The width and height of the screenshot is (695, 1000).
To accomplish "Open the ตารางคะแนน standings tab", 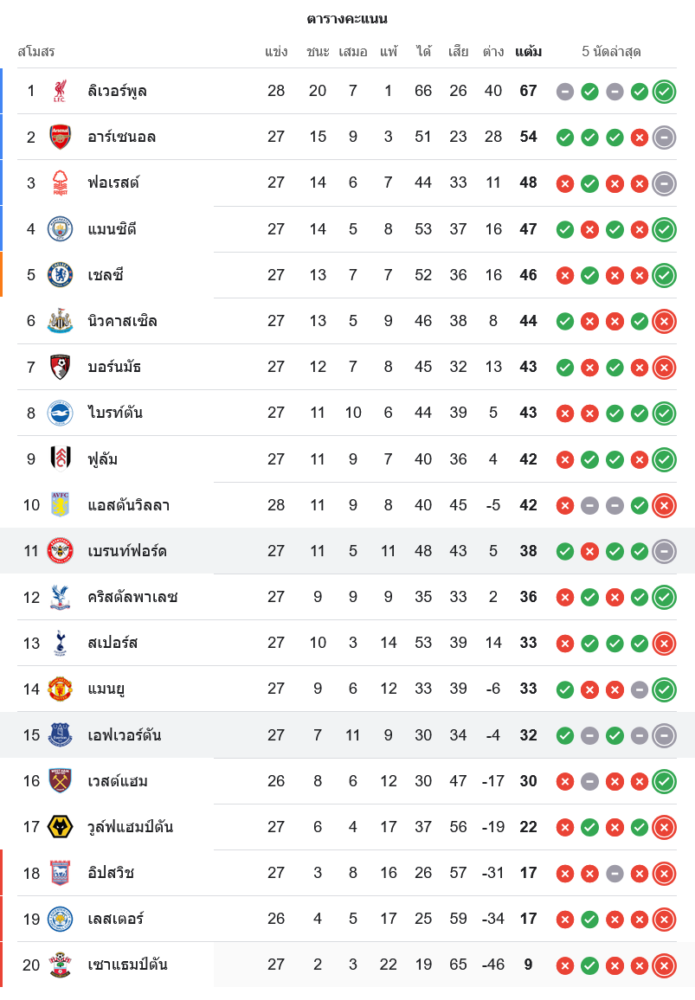I will (347, 19).
